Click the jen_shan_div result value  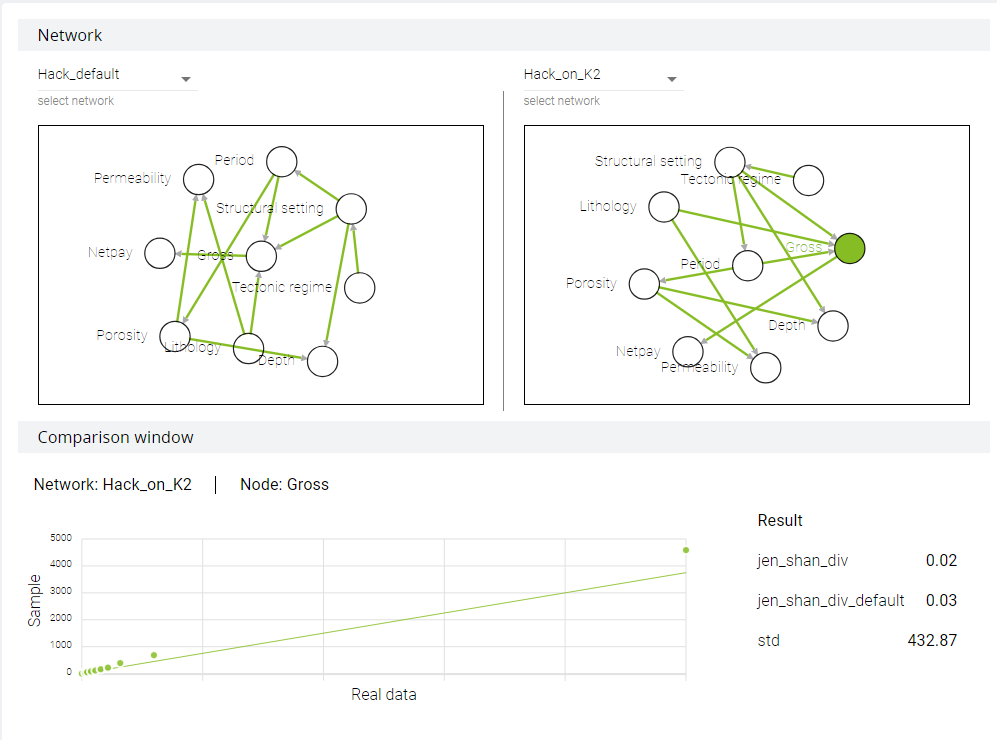(940, 560)
